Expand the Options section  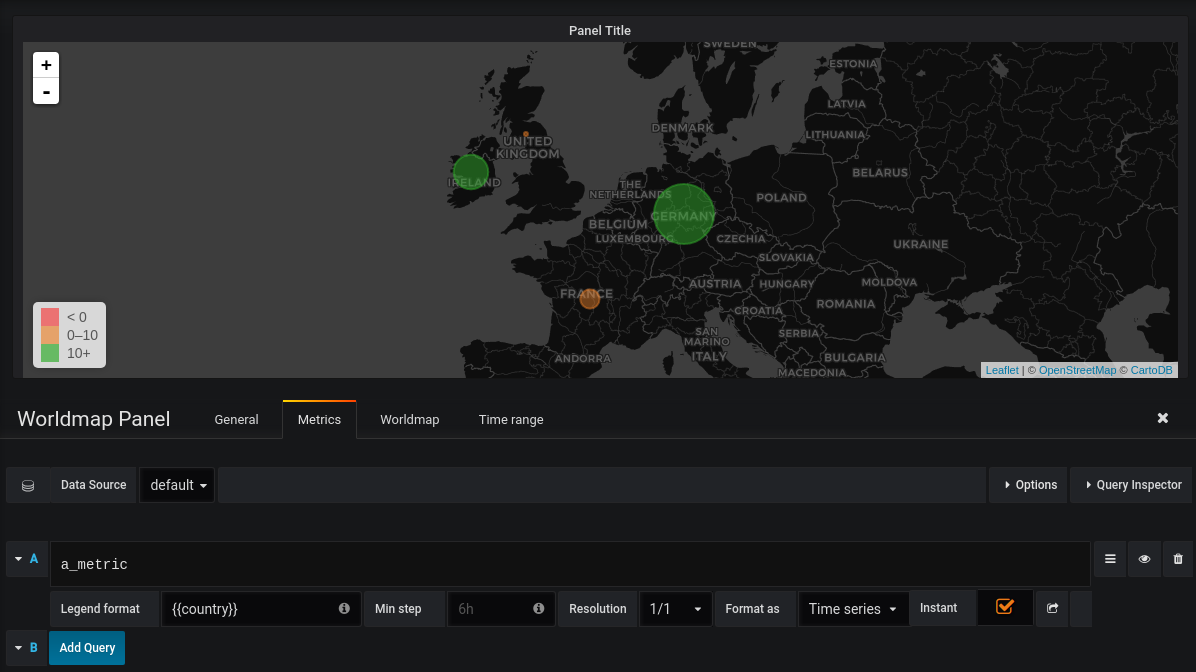[1030, 485]
